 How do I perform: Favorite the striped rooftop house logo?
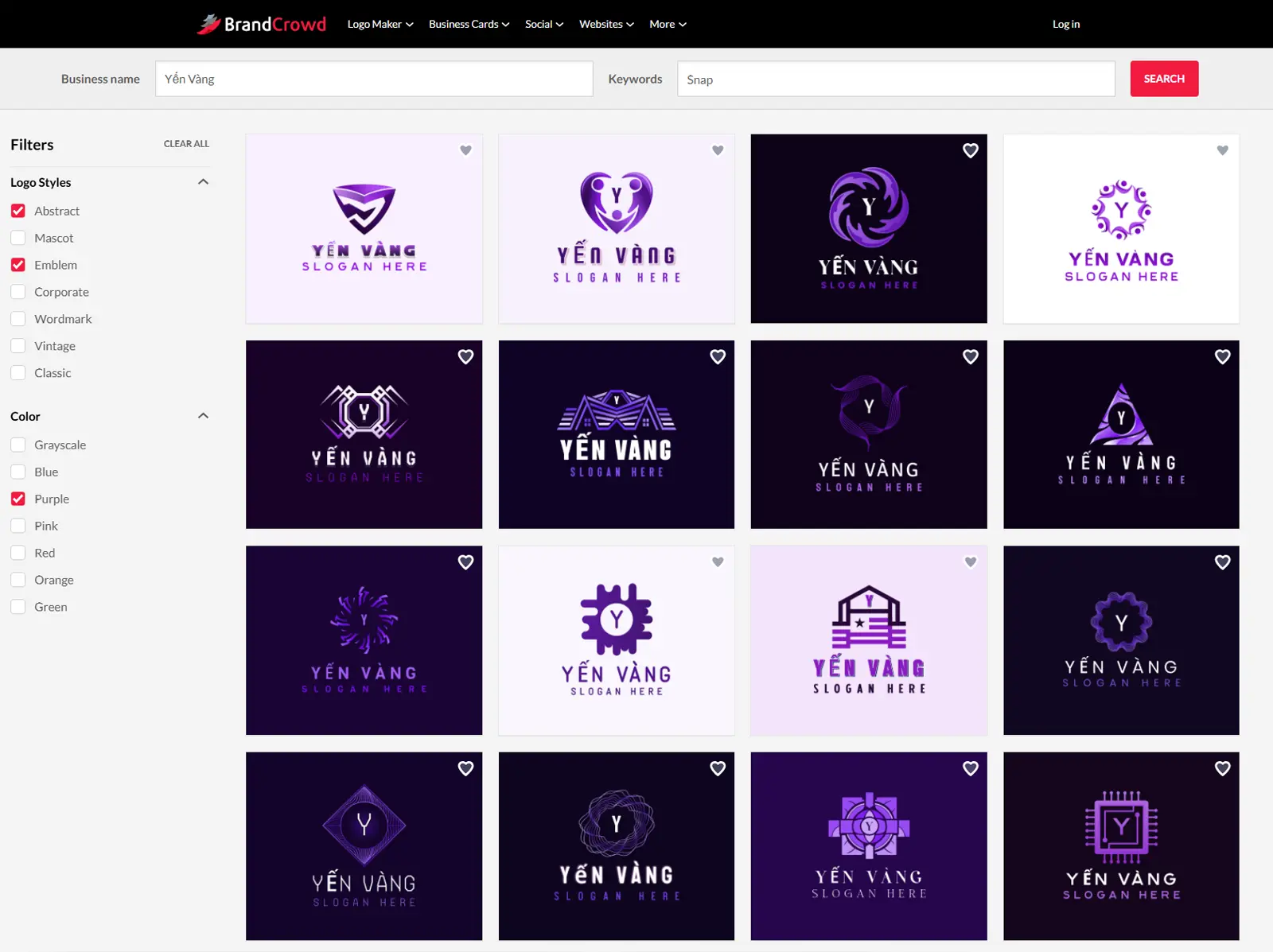point(718,357)
